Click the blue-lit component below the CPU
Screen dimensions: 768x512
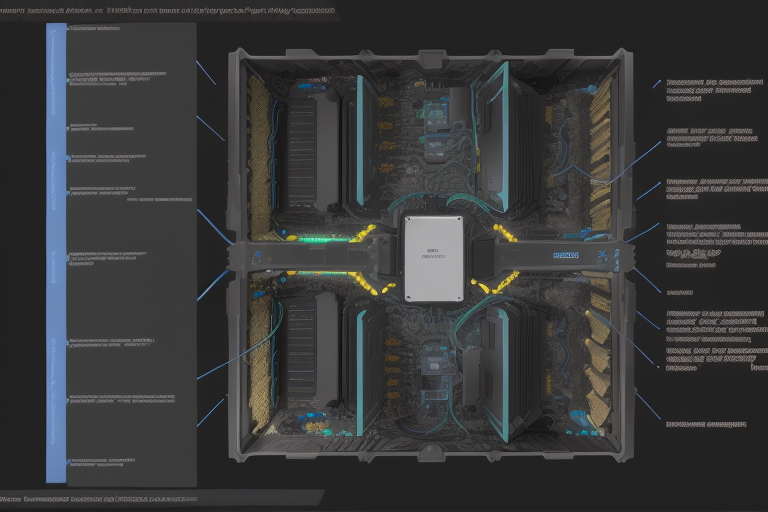435,365
